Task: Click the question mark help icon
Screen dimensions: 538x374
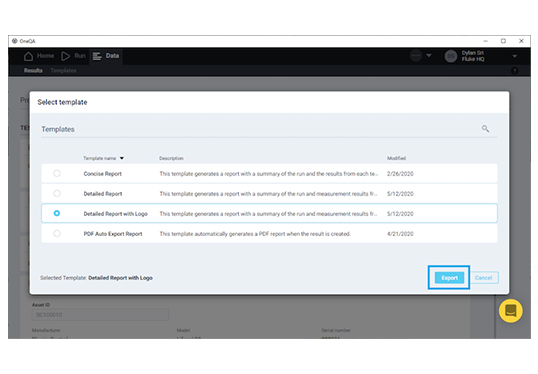Action: pos(514,71)
